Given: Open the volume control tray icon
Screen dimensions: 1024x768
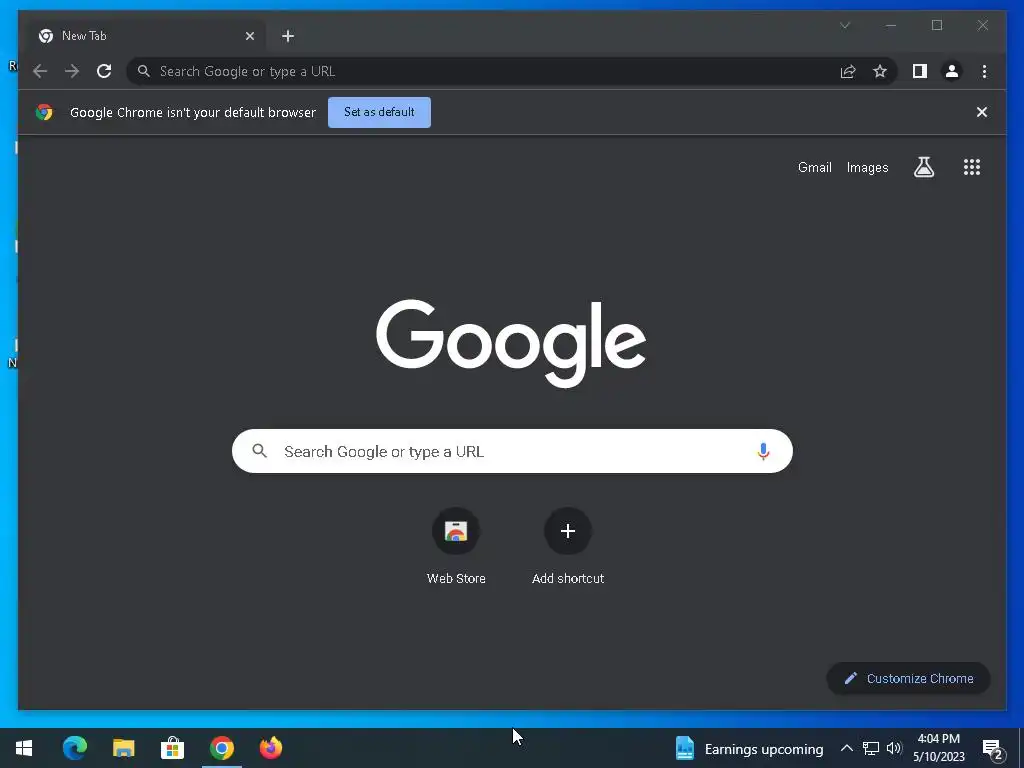Looking at the screenshot, I should [x=893, y=748].
